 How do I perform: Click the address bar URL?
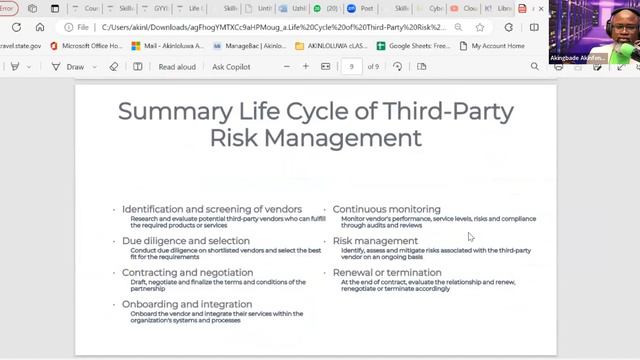[273, 27]
